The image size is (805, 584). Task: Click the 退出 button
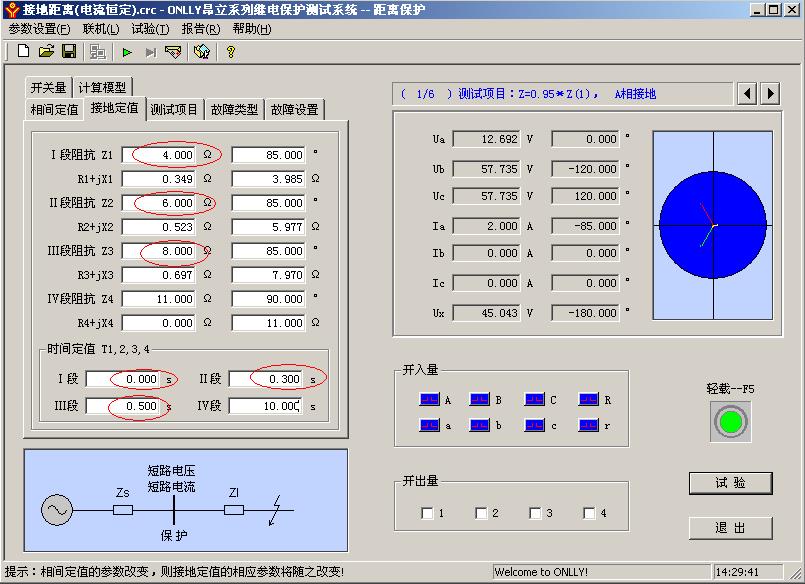(730, 527)
